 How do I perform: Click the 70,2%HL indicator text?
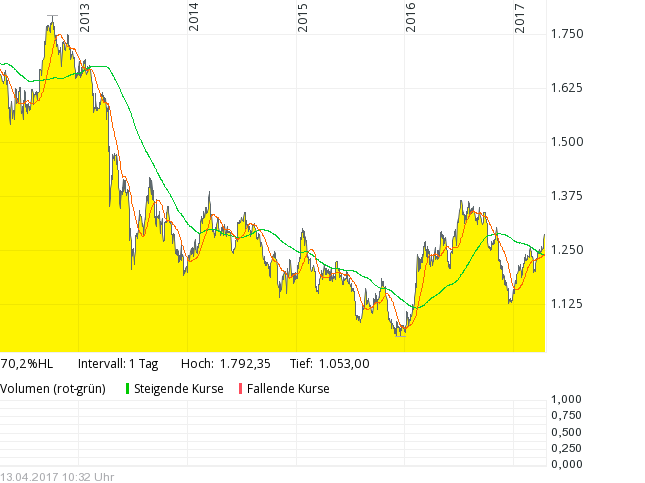pos(27,363)
